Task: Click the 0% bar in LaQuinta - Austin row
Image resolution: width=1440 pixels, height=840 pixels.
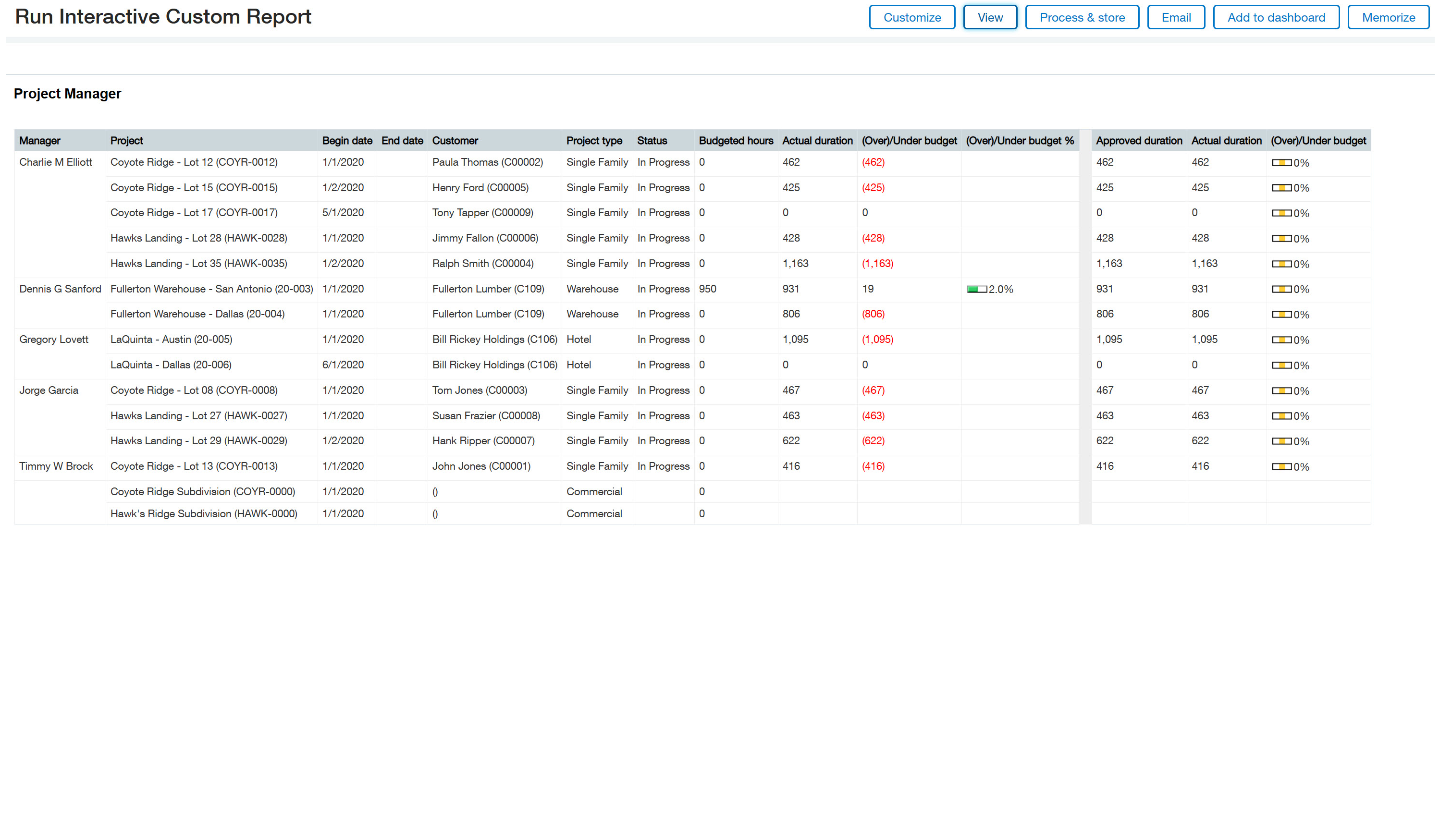Action: point(1282,340)
